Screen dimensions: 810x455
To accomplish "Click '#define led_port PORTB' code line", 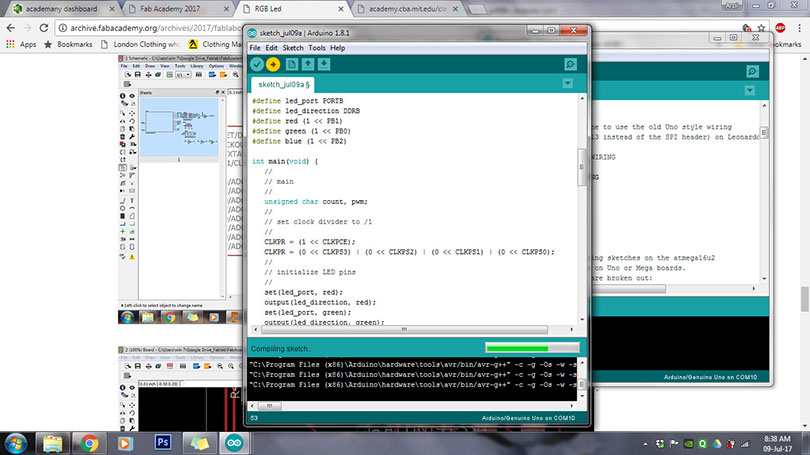I will pos(298,101).
